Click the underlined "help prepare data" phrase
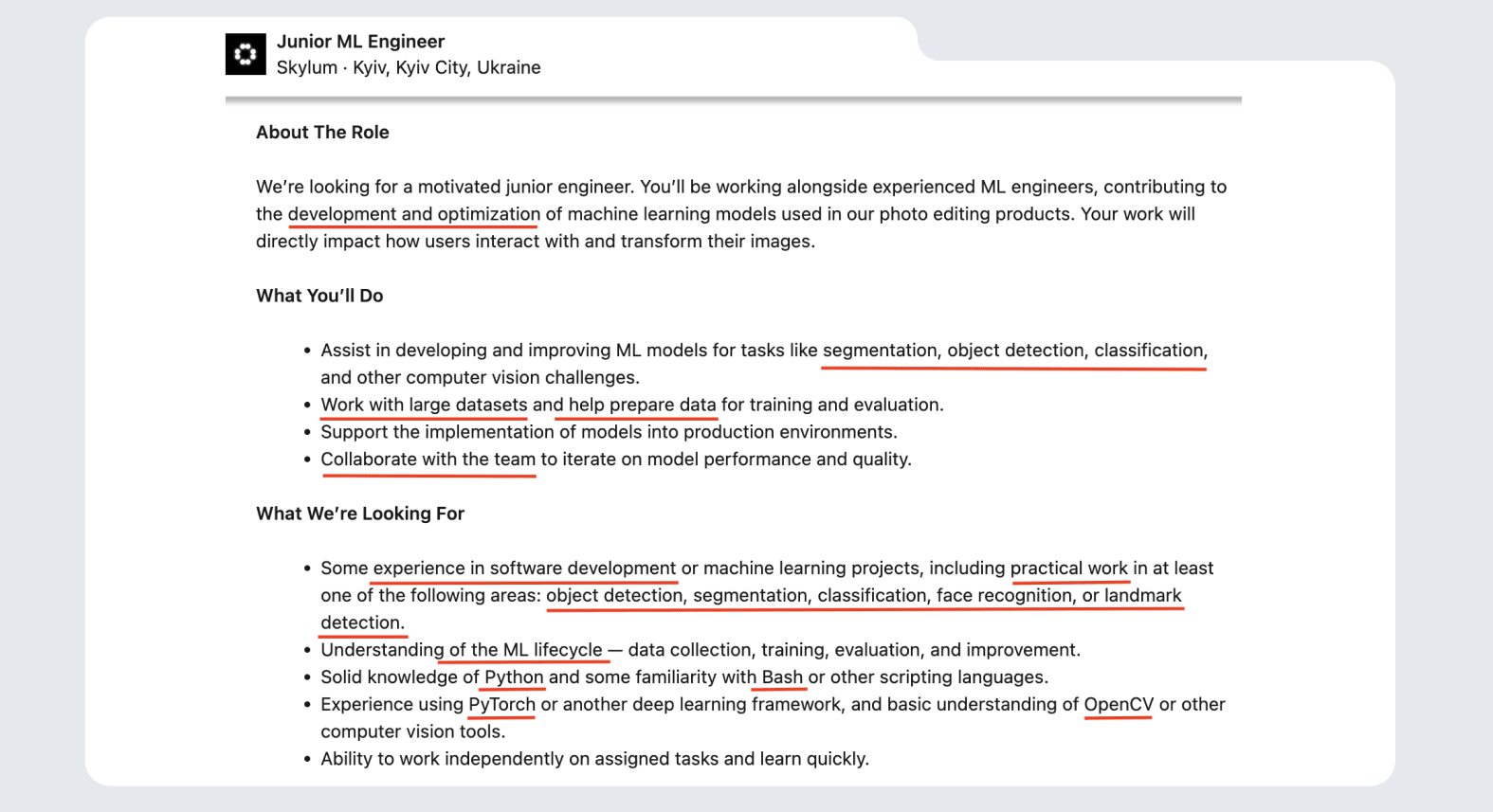The image size is (1493, 812). tap(642, 405)
